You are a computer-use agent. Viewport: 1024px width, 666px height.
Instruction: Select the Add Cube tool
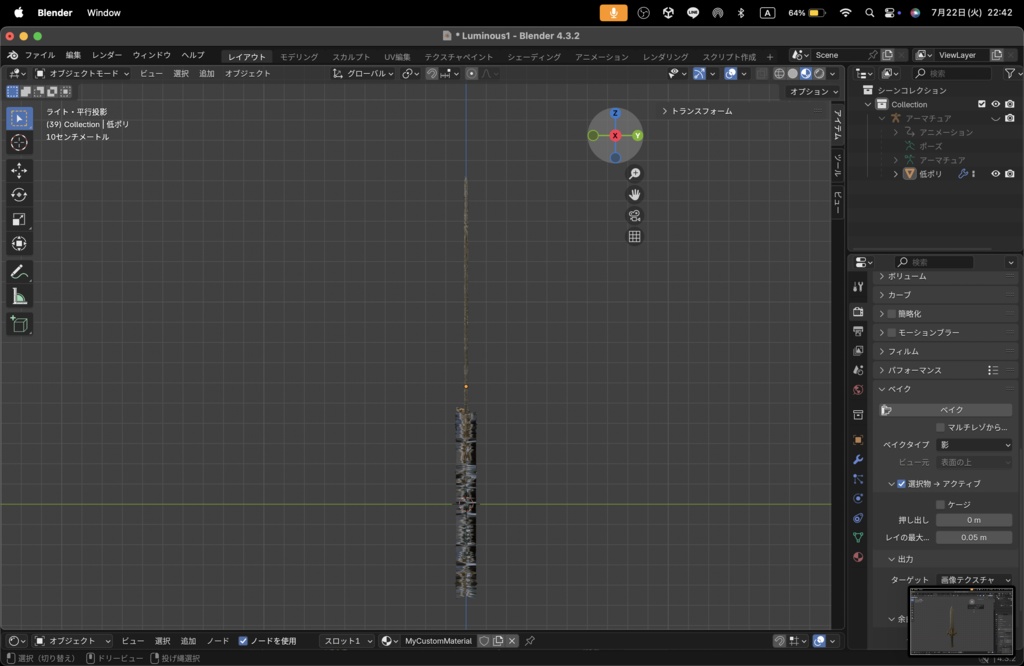[19, 324]
